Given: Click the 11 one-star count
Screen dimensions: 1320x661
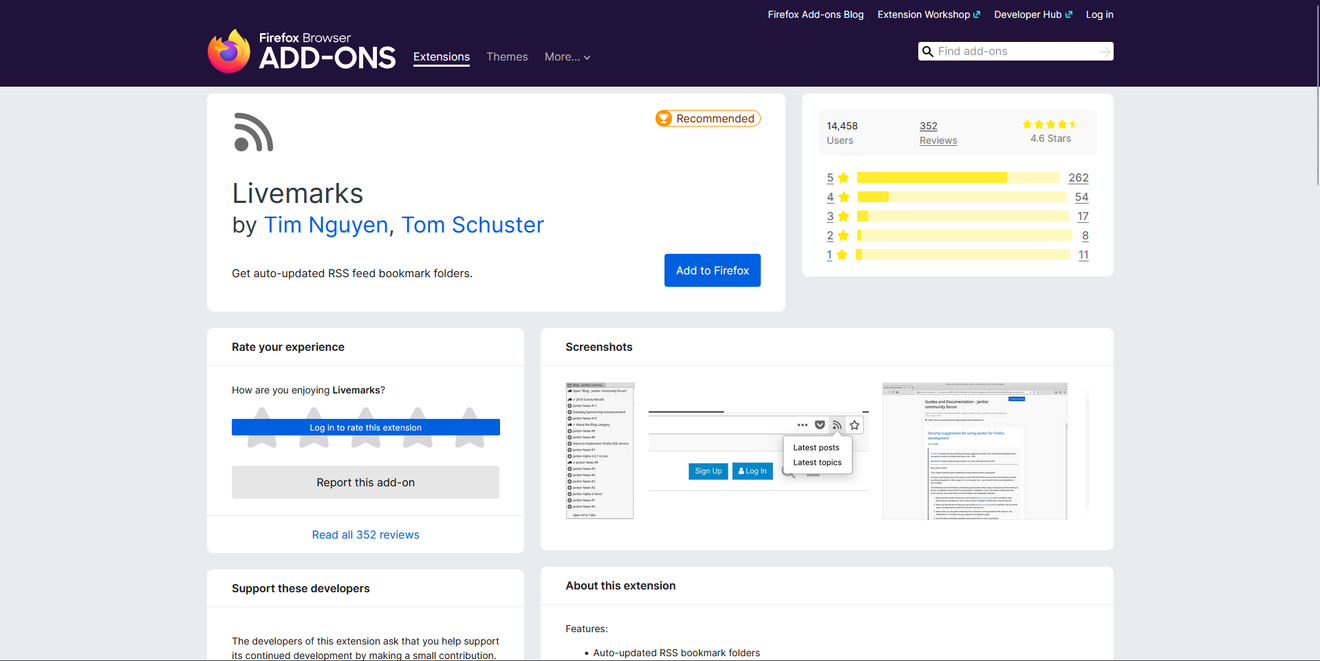Looking at the screenshot, I should (x=1083, y=255).
